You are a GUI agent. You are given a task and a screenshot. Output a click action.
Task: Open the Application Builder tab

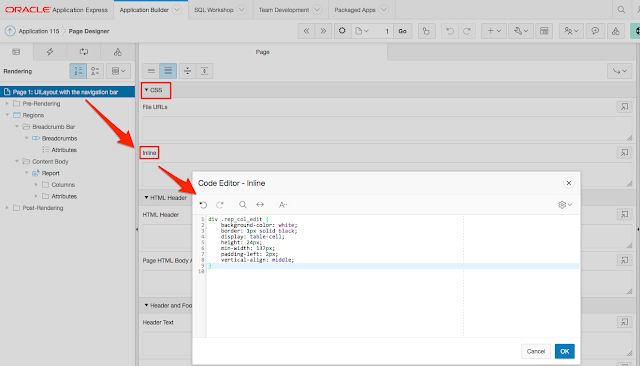click(144, 10)
